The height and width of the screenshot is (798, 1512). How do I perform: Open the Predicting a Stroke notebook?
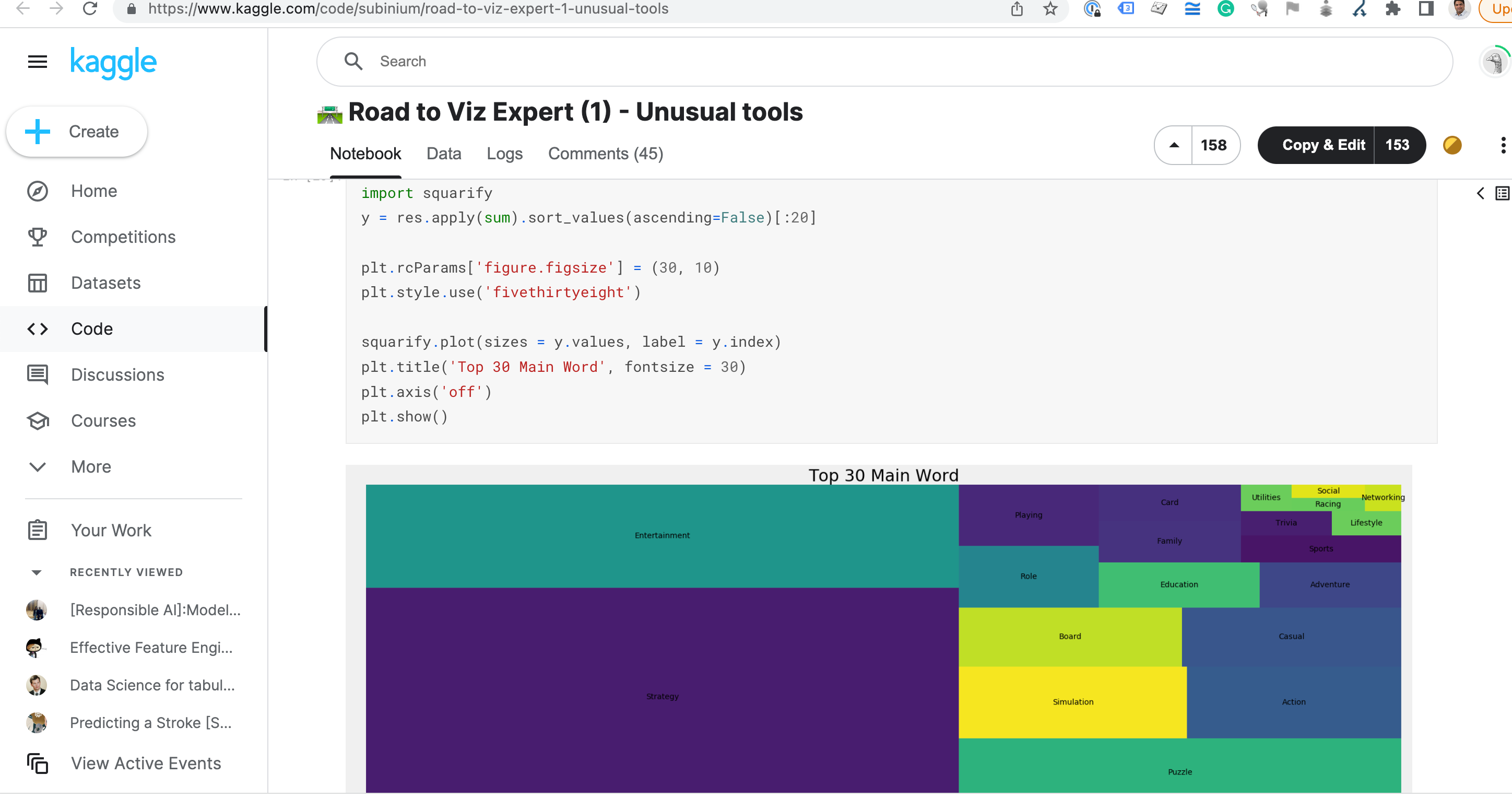click(151, 722)
